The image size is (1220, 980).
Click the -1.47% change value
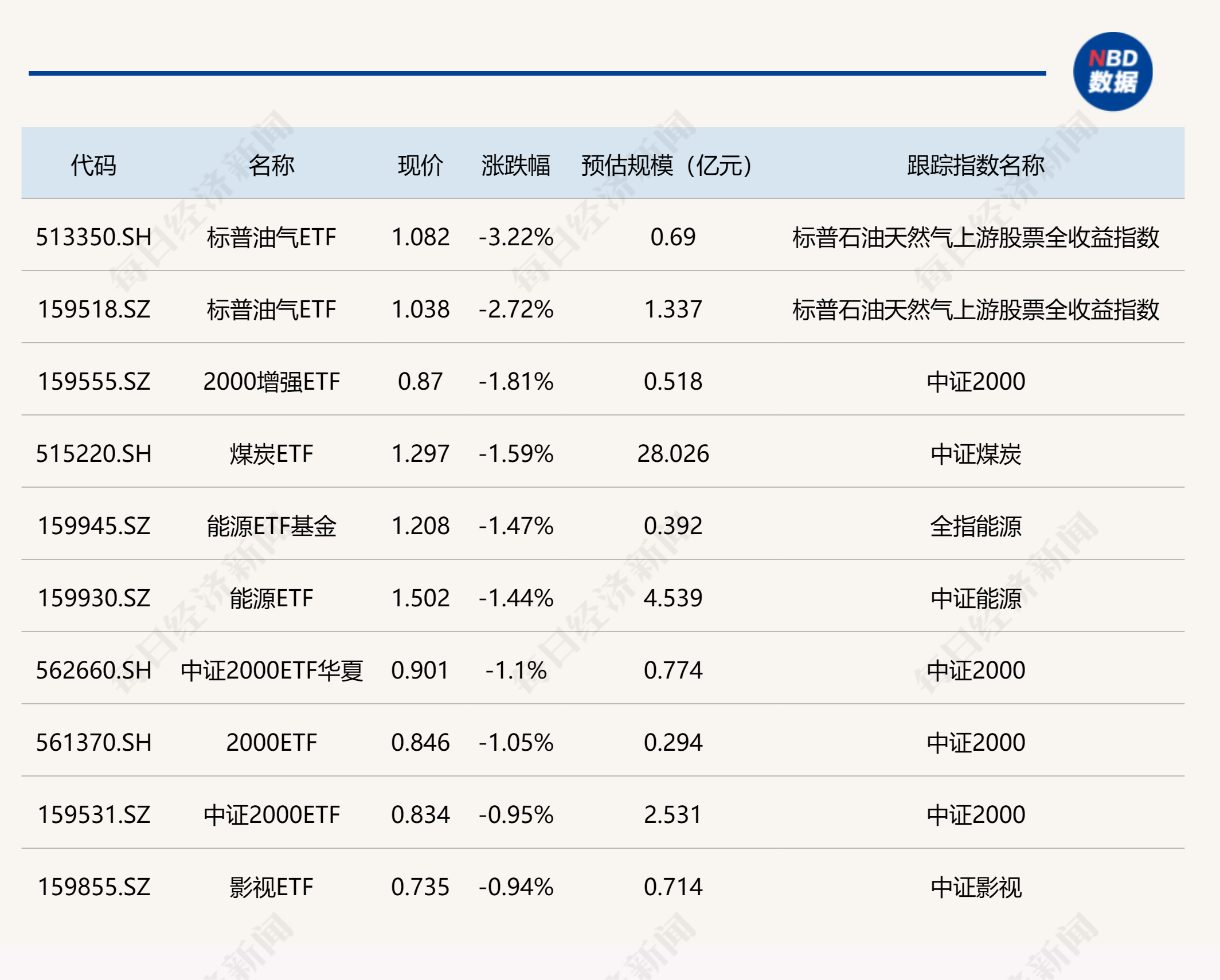516,526
